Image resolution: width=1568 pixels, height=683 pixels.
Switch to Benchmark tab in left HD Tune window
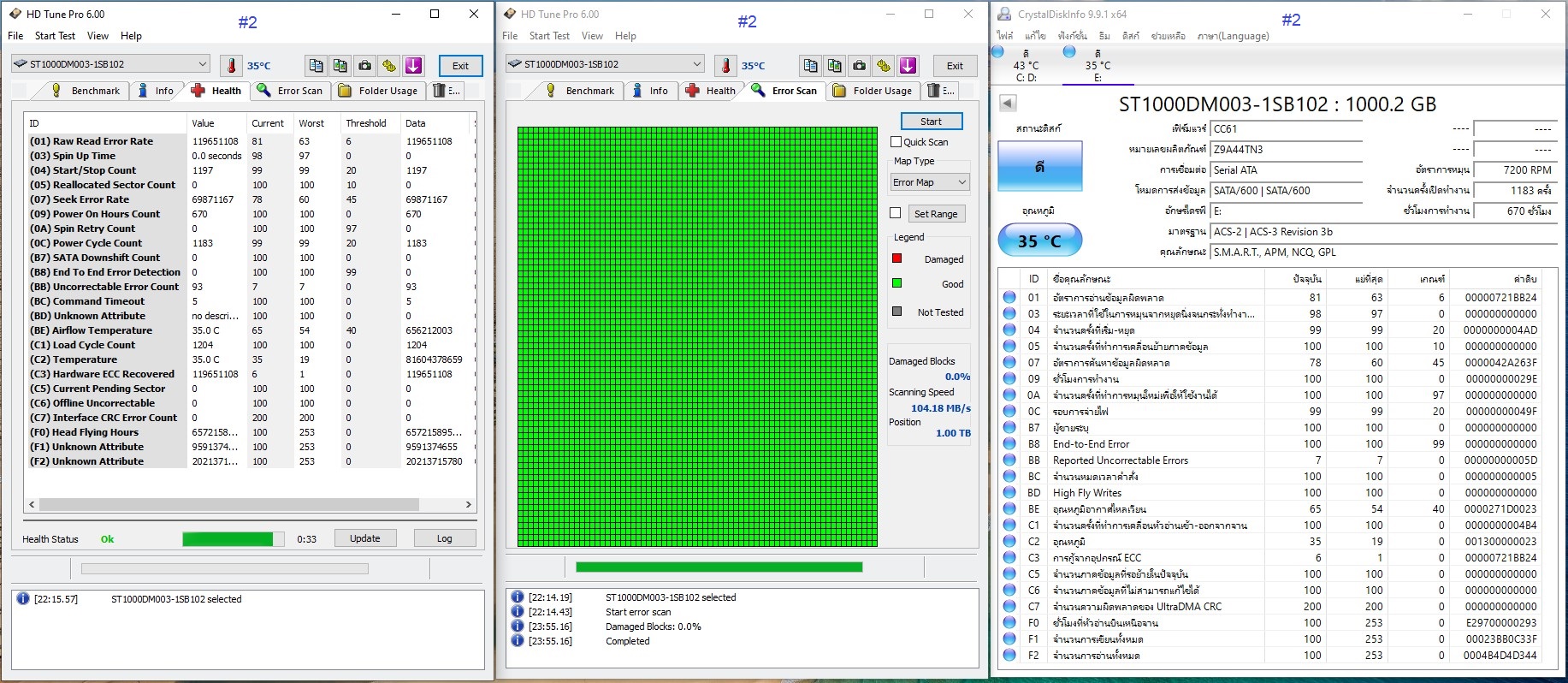click(x=85, y=91)
